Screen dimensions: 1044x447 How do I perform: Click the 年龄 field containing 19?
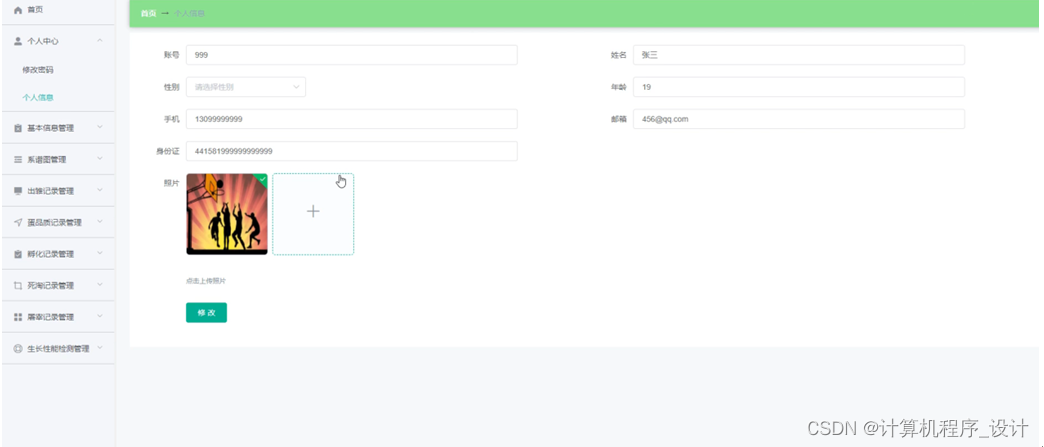click(x=798, y=87)
